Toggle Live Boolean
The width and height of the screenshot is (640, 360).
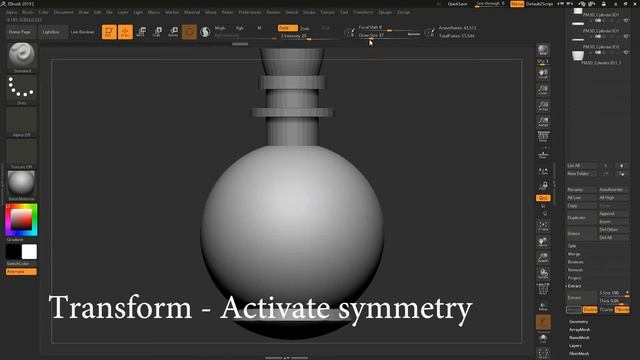tap(82, 32)
